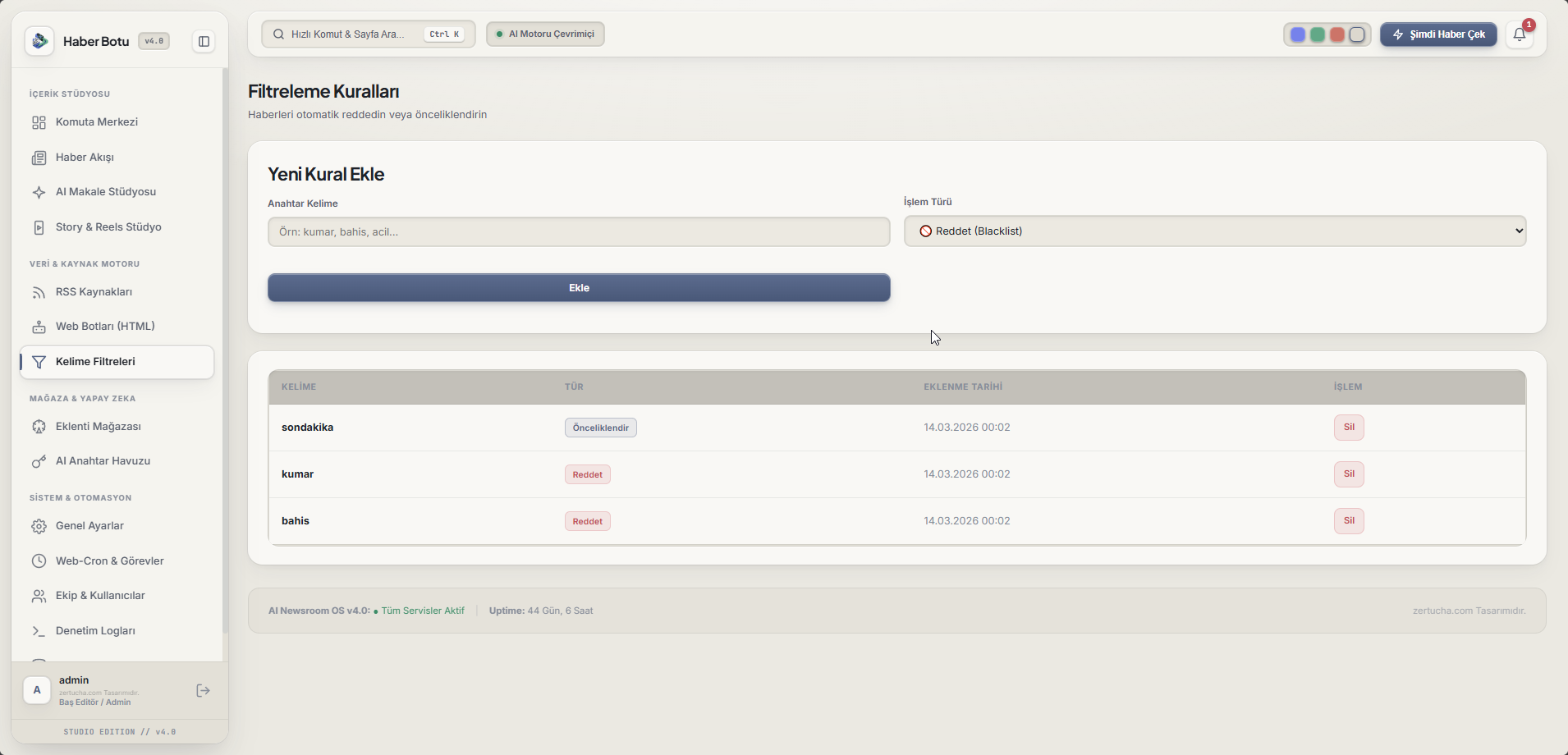Click the Eklenti Mağazası puzzle icon
1568x755 pixels.
[39, 427]
